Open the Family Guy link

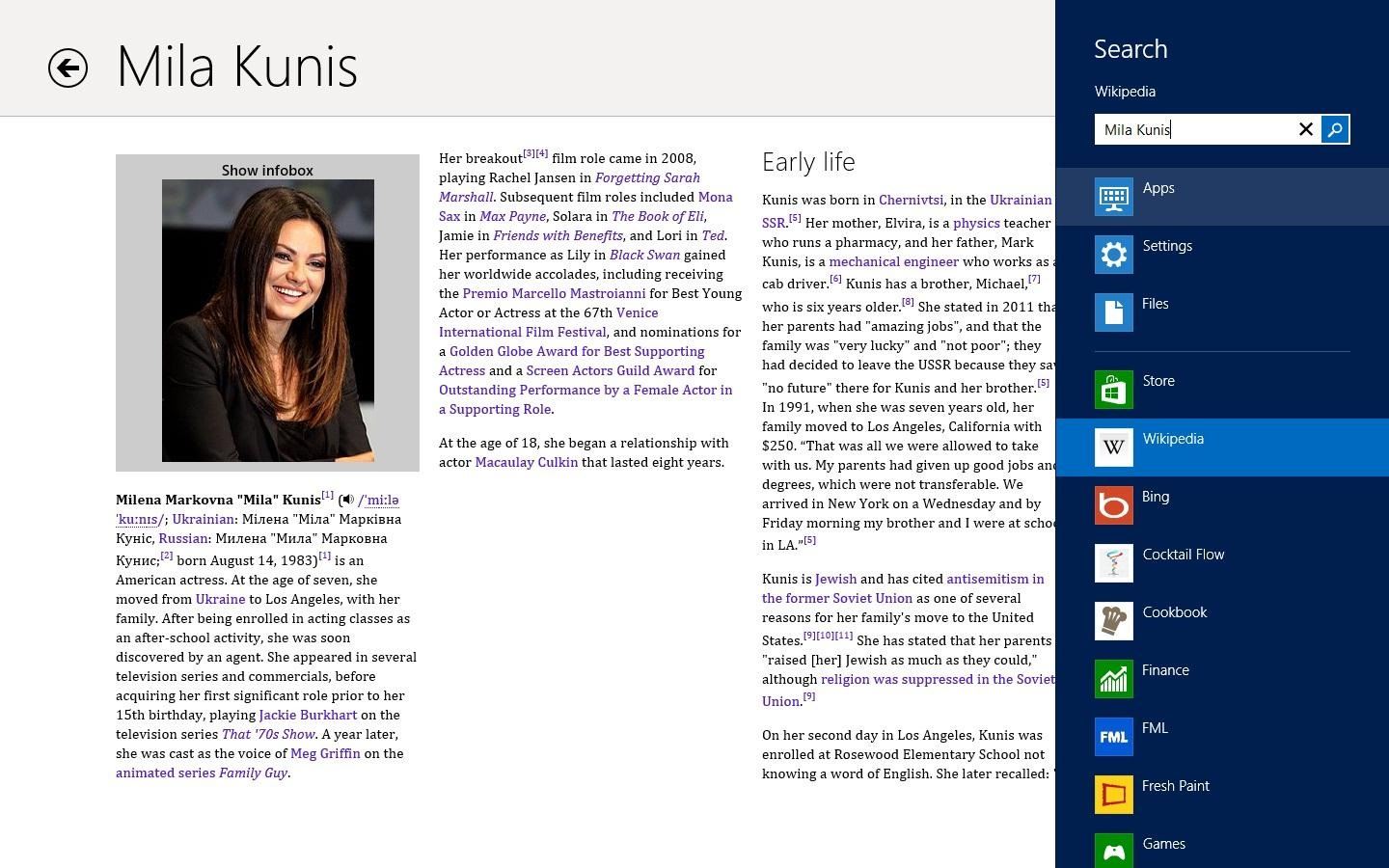coord(253,773)
